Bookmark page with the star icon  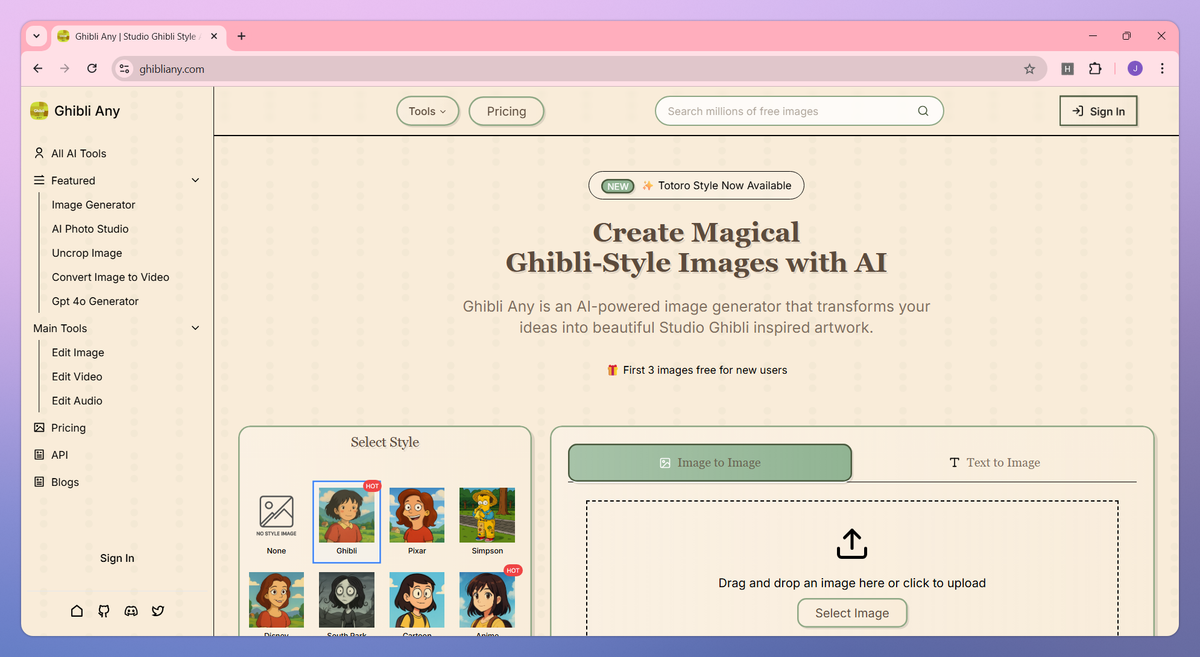tap(1029, 69)
